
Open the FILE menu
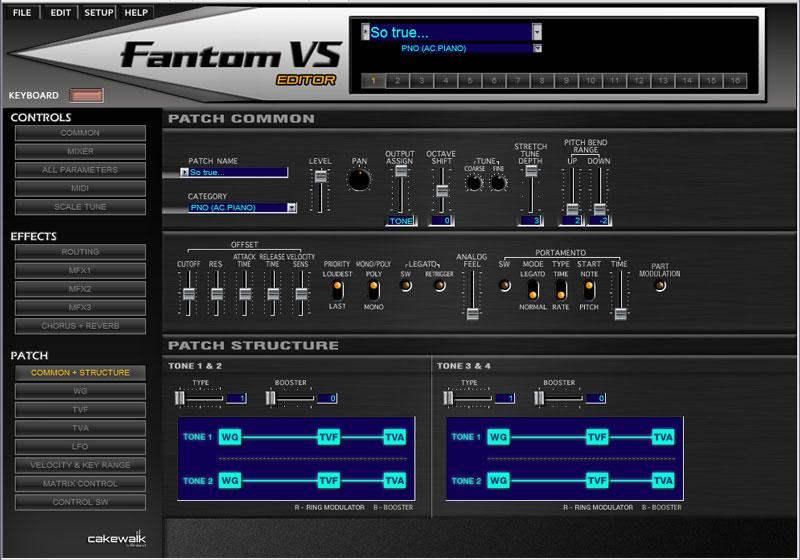[x=22, y=12]
